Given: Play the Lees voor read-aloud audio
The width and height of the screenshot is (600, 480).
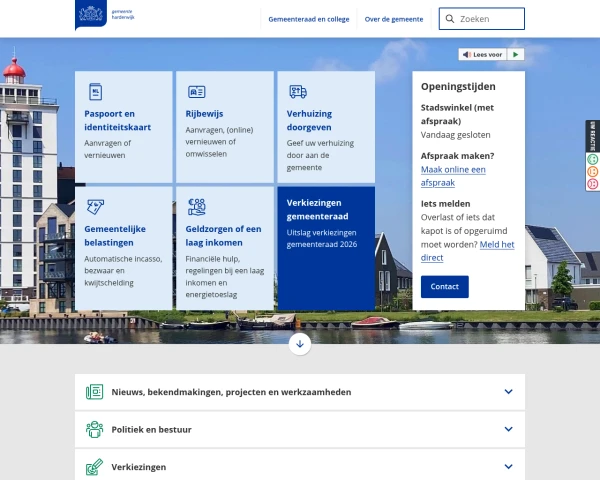Looking at the screenshot, I should (x=515, y=55).
